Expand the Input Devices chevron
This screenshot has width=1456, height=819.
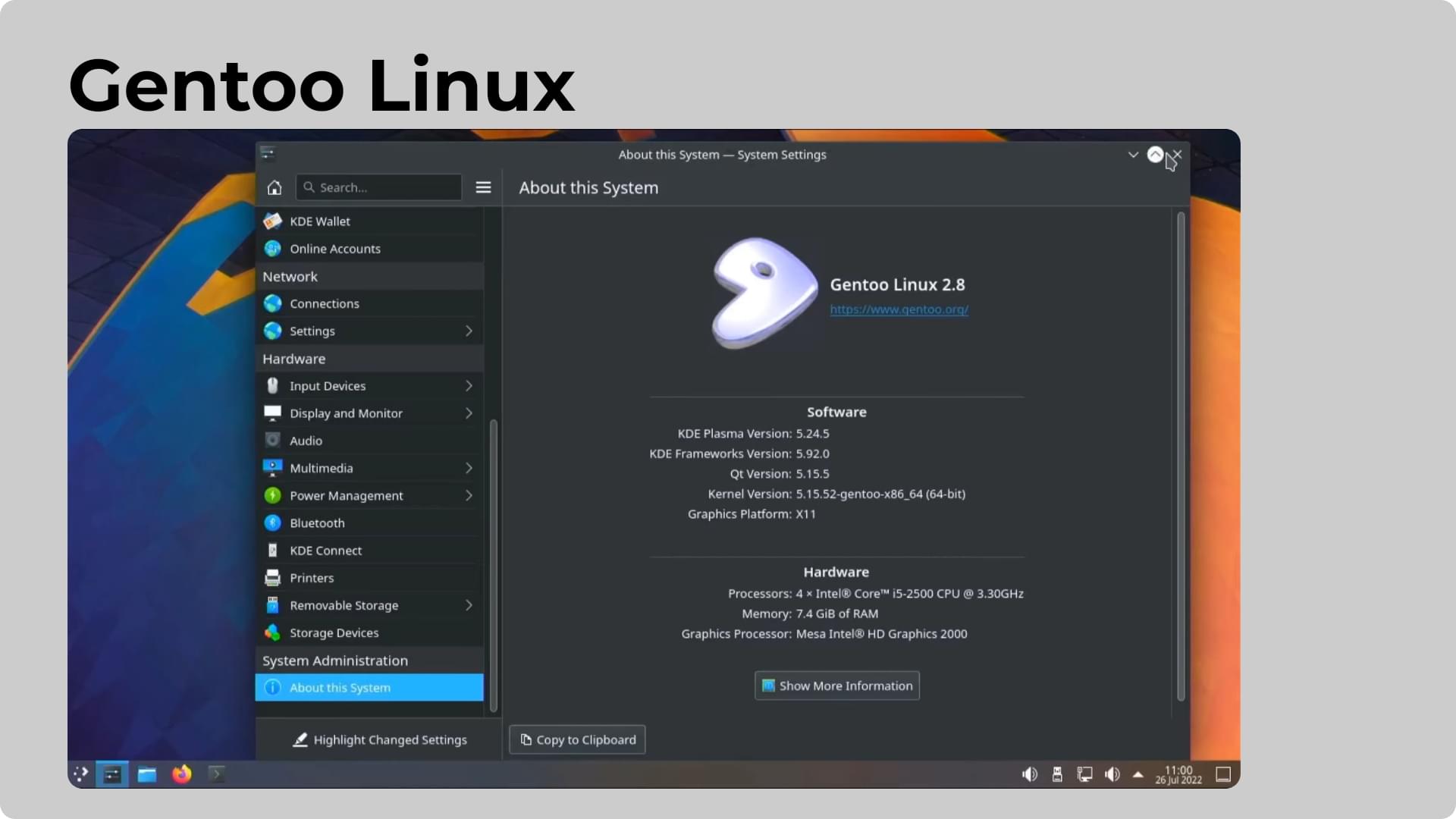469,386
